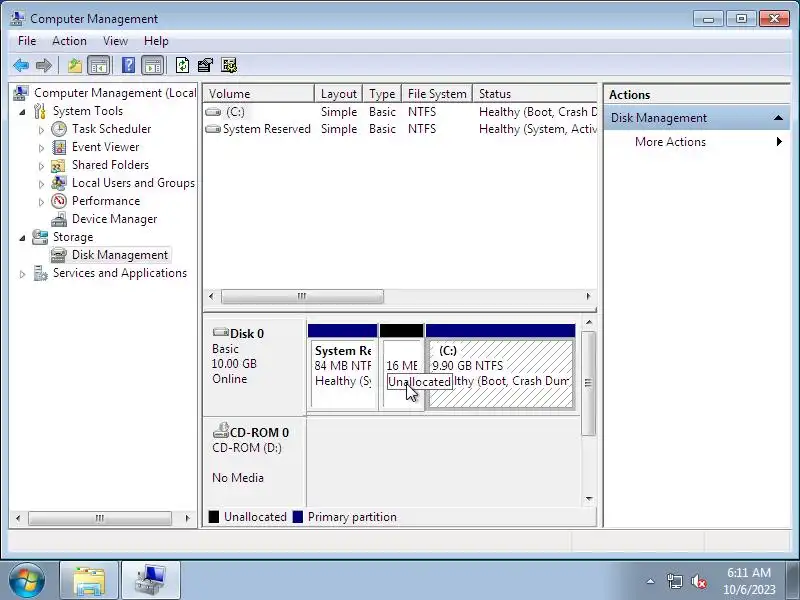The height and width of the screenshot is (600, 800).
Task: Sort by the Layout column header
Action: coord(338,94)
